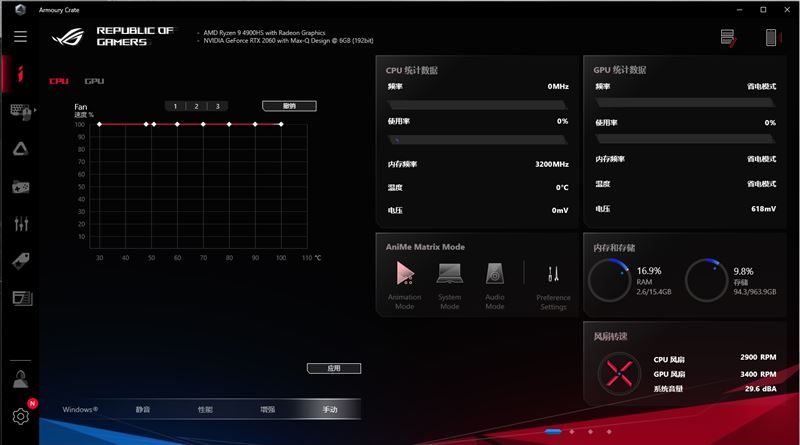The height and width of the screenshot is (445, 800).
Task: Click the dashboard layout edit icon
Action: [x=728, y=37]
